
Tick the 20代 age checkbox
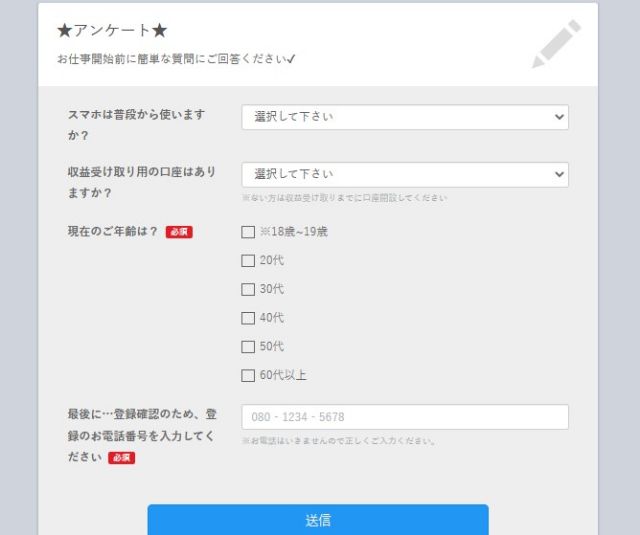[x=248, y=261]
